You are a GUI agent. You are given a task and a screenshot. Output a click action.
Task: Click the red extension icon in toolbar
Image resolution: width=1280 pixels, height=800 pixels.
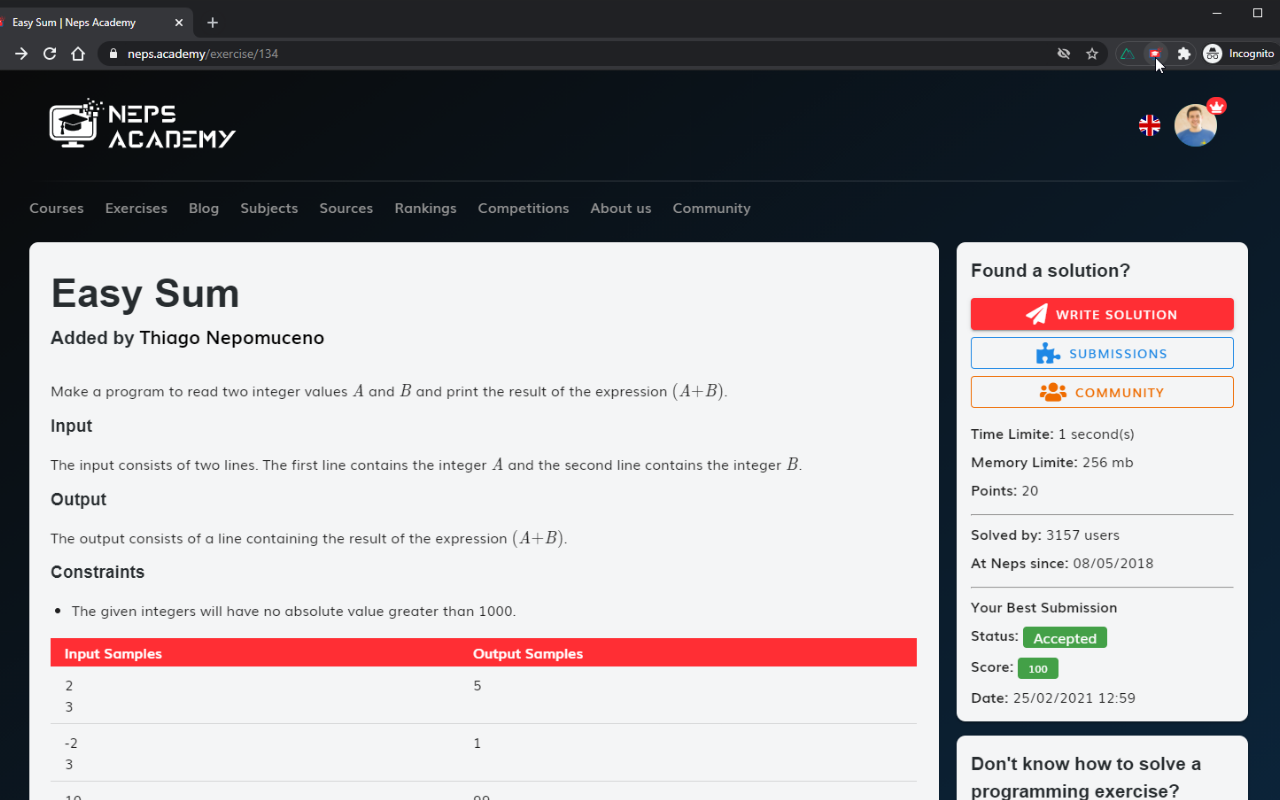click(1155, 54)
